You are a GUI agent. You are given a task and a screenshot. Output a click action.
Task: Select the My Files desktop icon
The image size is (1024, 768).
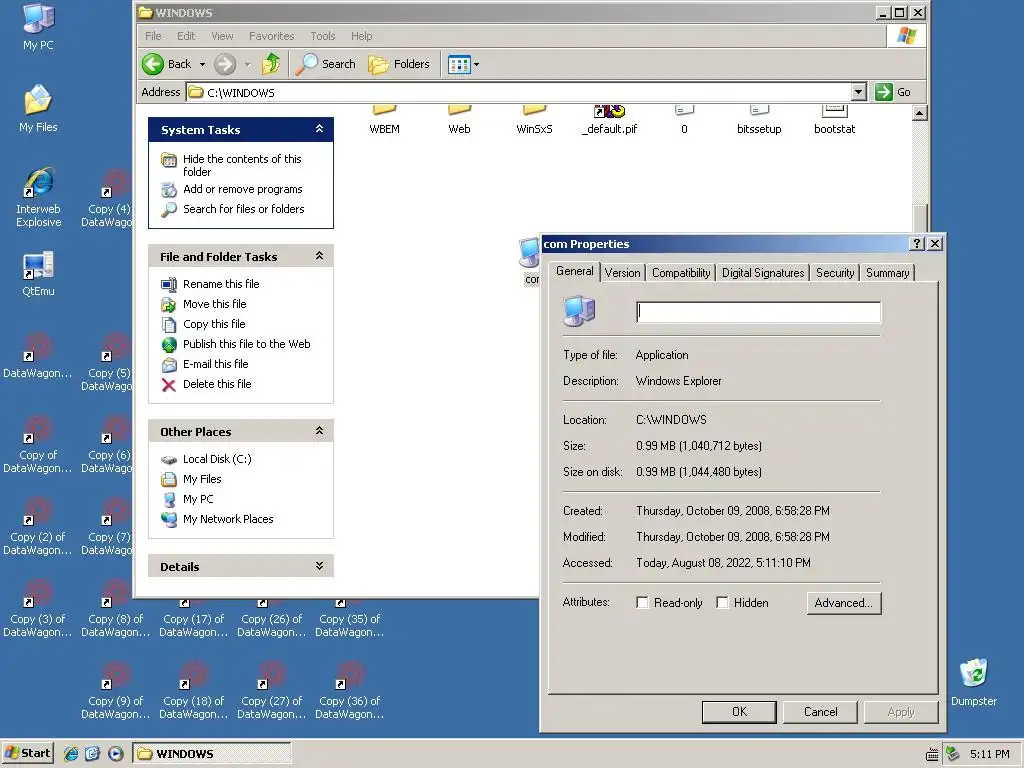(x=38, y=108)
